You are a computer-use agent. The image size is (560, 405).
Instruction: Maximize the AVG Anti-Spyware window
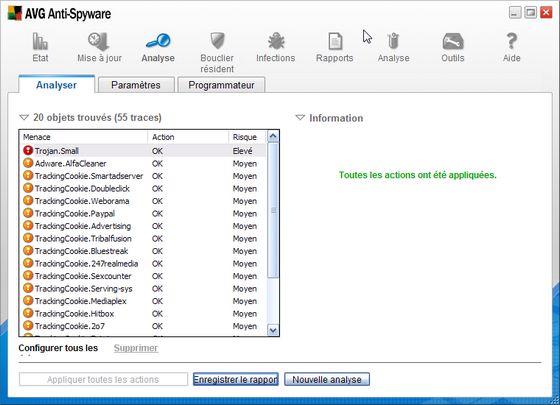pyautogui.click(x=531, y=13)
